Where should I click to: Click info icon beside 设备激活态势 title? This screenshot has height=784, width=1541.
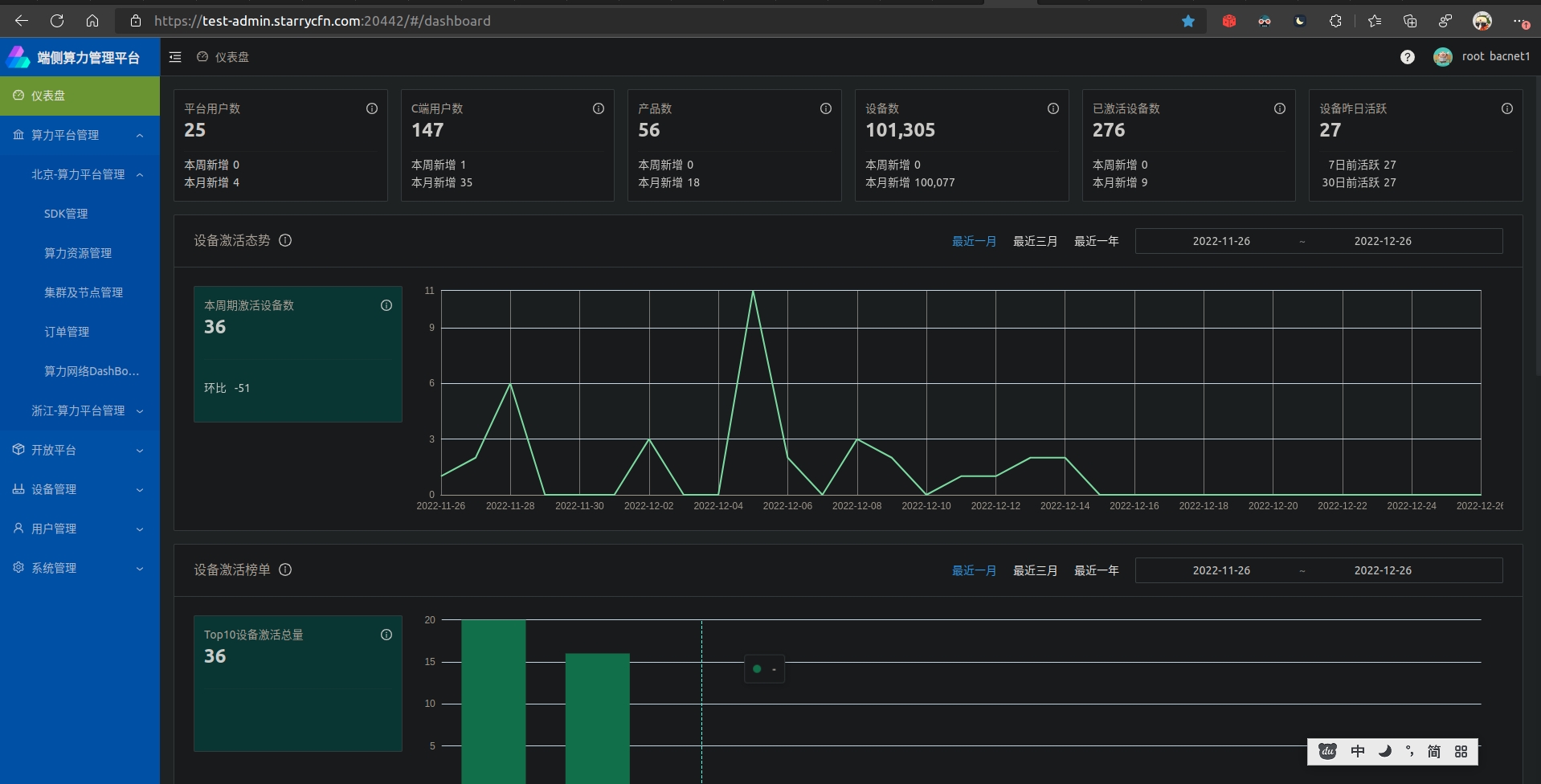pyautogui.click(x=285, y=240)
